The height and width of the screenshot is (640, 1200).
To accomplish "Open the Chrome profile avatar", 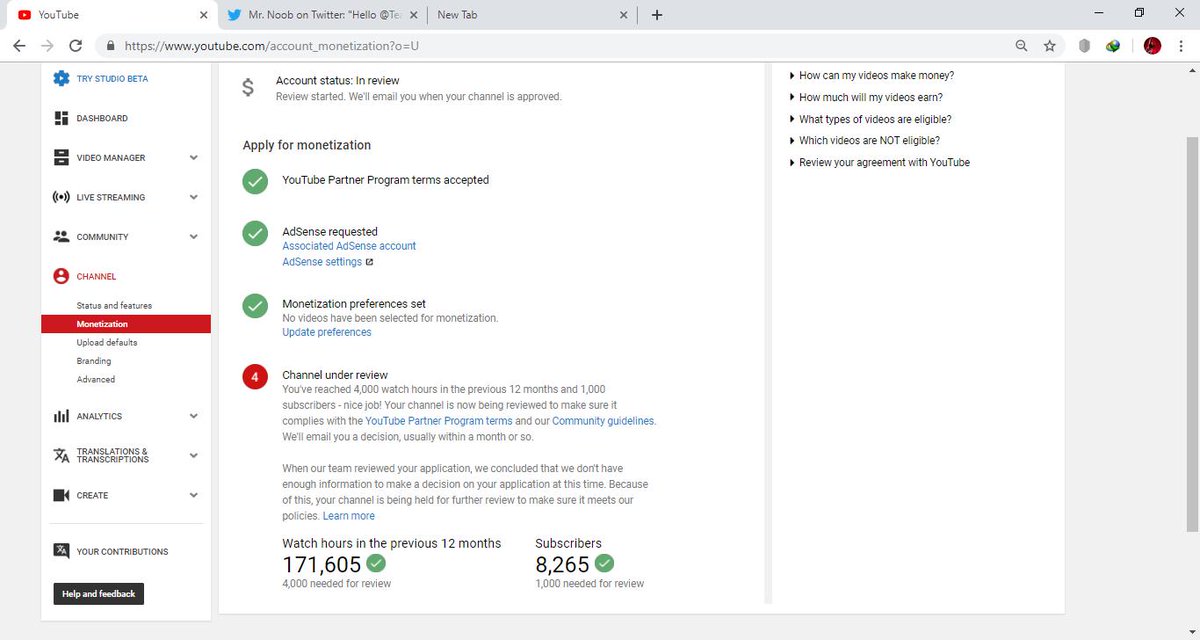I will (1152, 45).
